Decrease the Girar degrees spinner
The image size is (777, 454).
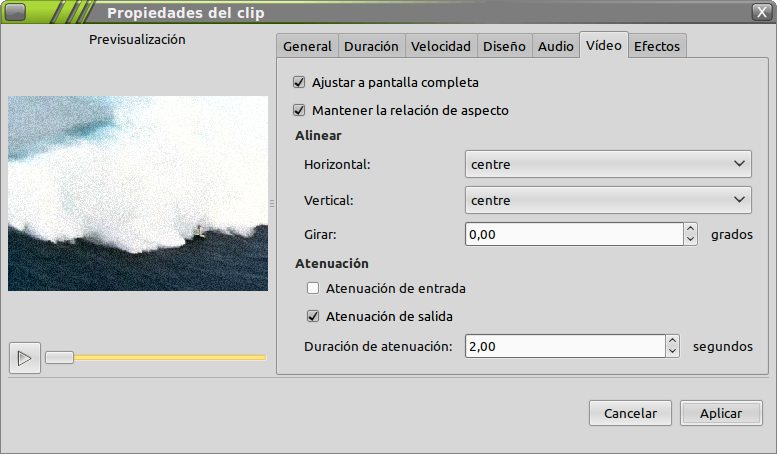pos(690,240)
